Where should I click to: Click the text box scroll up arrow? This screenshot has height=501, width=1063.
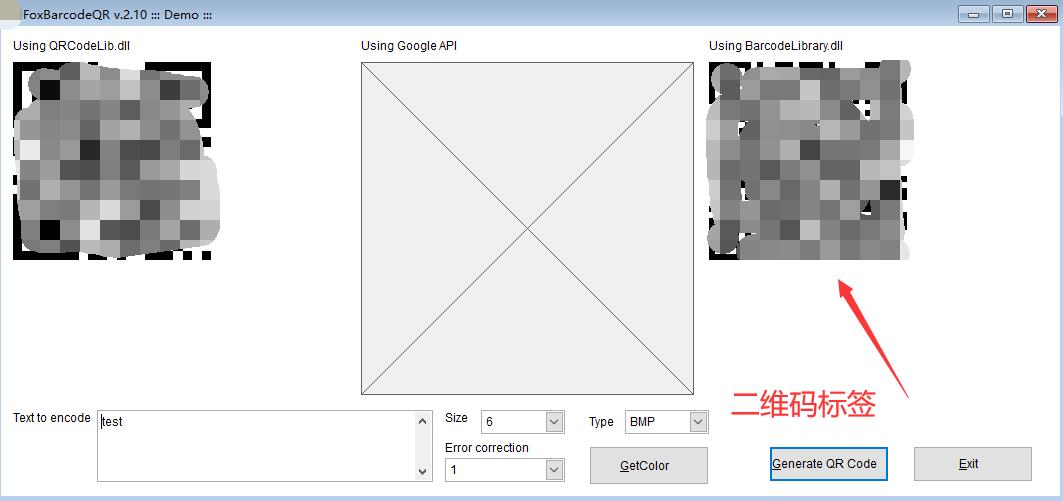[x=423, y=422]
